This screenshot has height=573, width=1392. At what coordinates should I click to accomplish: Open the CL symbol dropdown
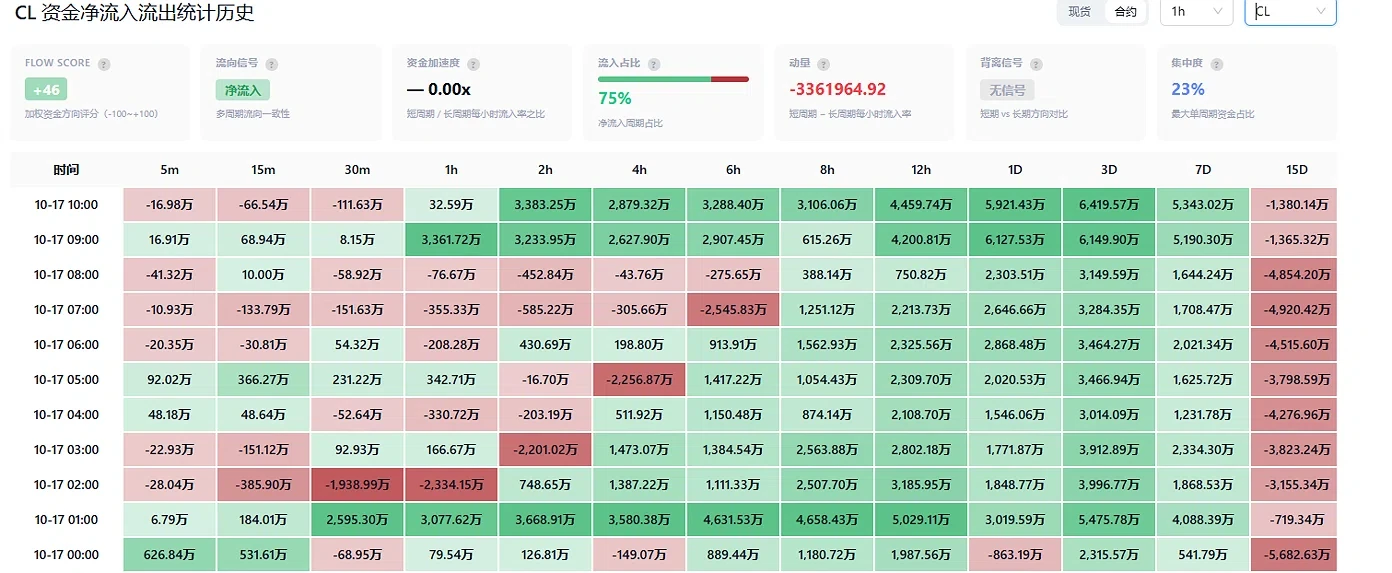(x=1290, y=12)
